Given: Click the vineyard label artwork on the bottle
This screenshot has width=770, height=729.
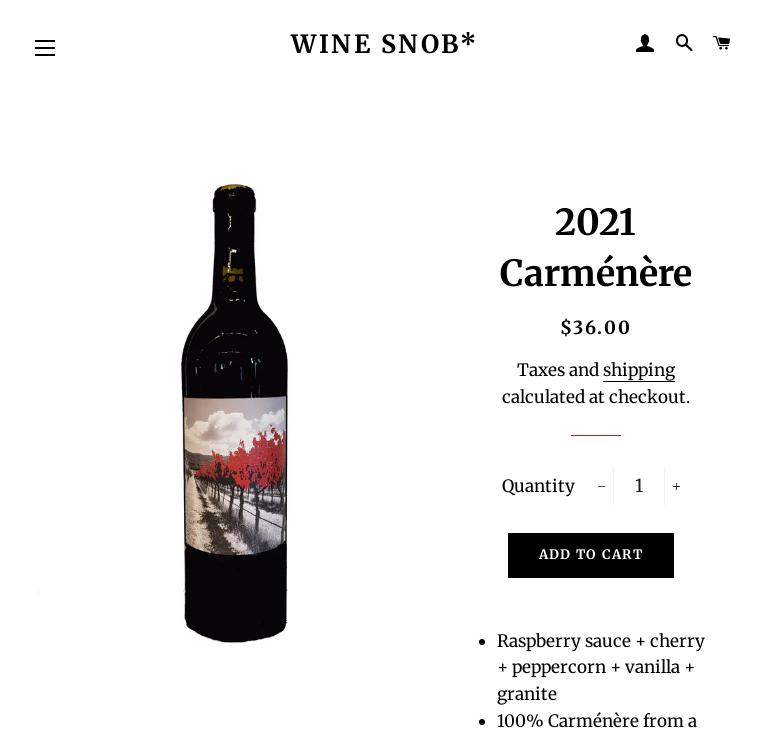Looking at the screenshot, I should [235, 475].
